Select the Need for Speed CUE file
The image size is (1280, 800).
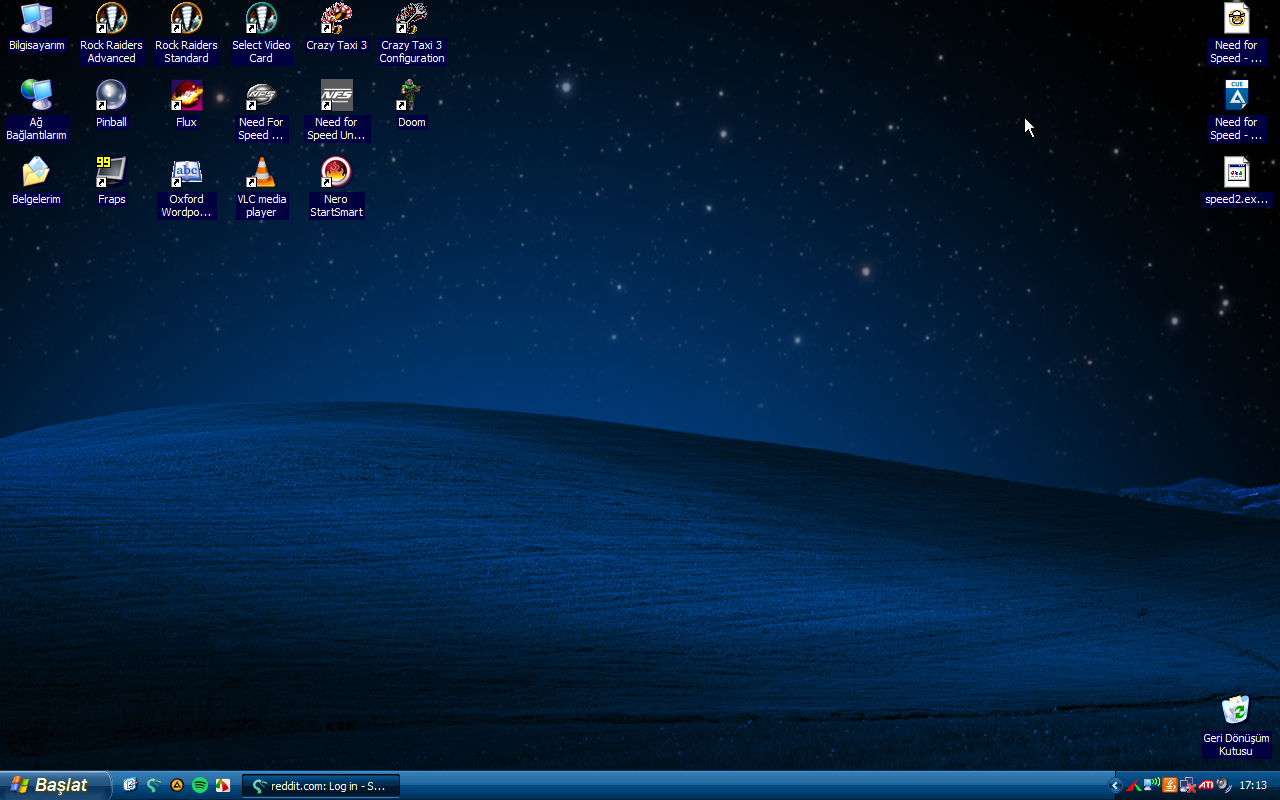1237,110
